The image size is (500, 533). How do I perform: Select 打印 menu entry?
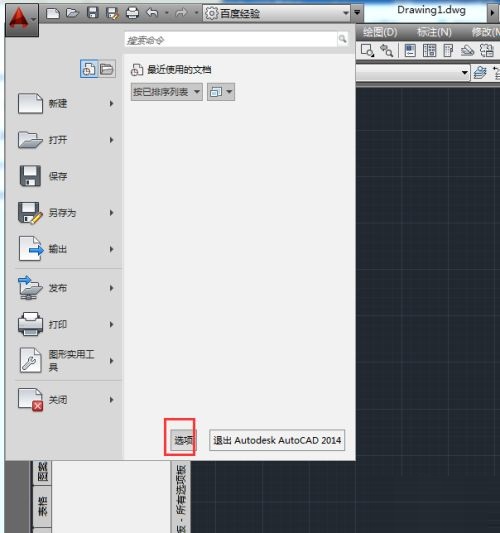point(66,324)
